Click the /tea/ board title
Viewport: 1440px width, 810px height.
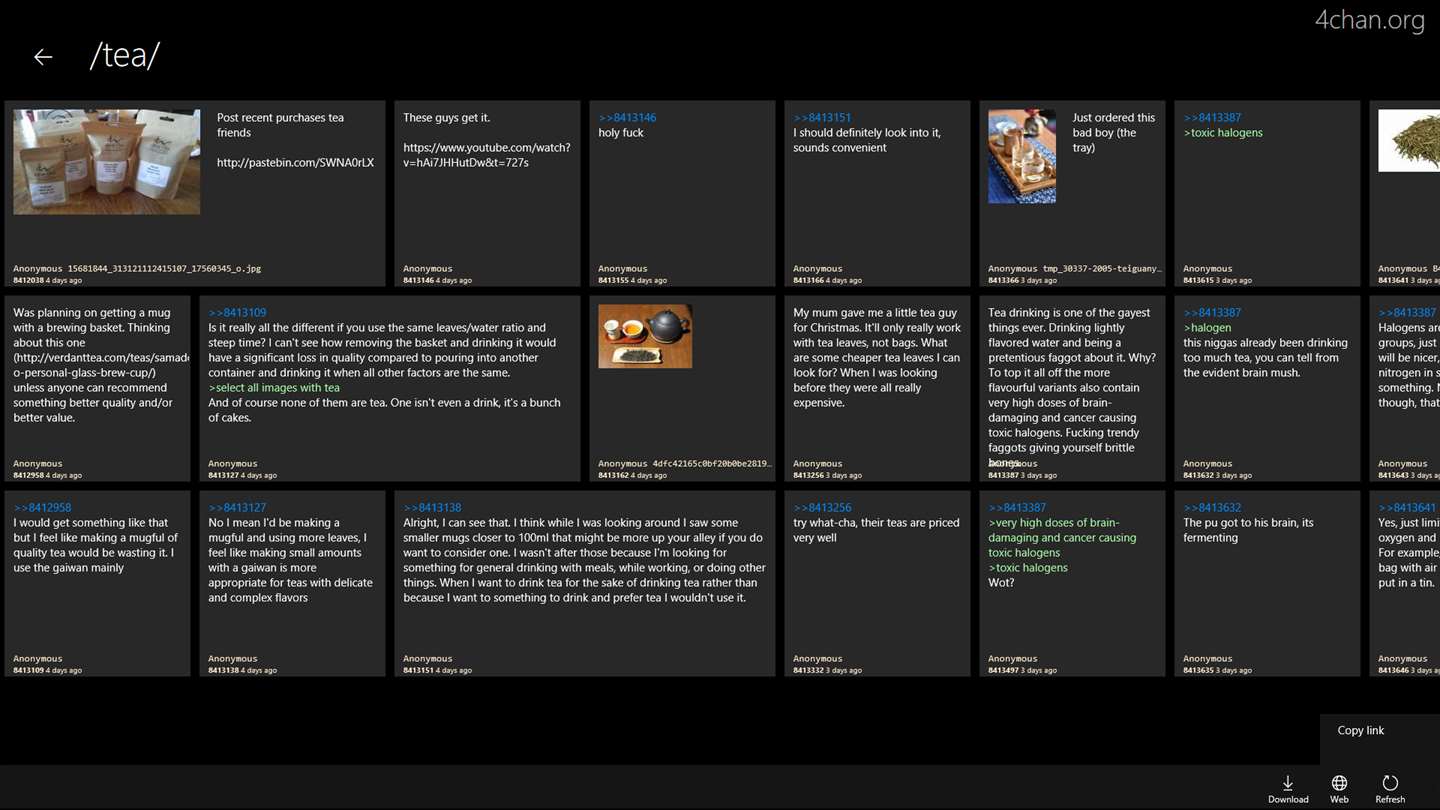125,55
